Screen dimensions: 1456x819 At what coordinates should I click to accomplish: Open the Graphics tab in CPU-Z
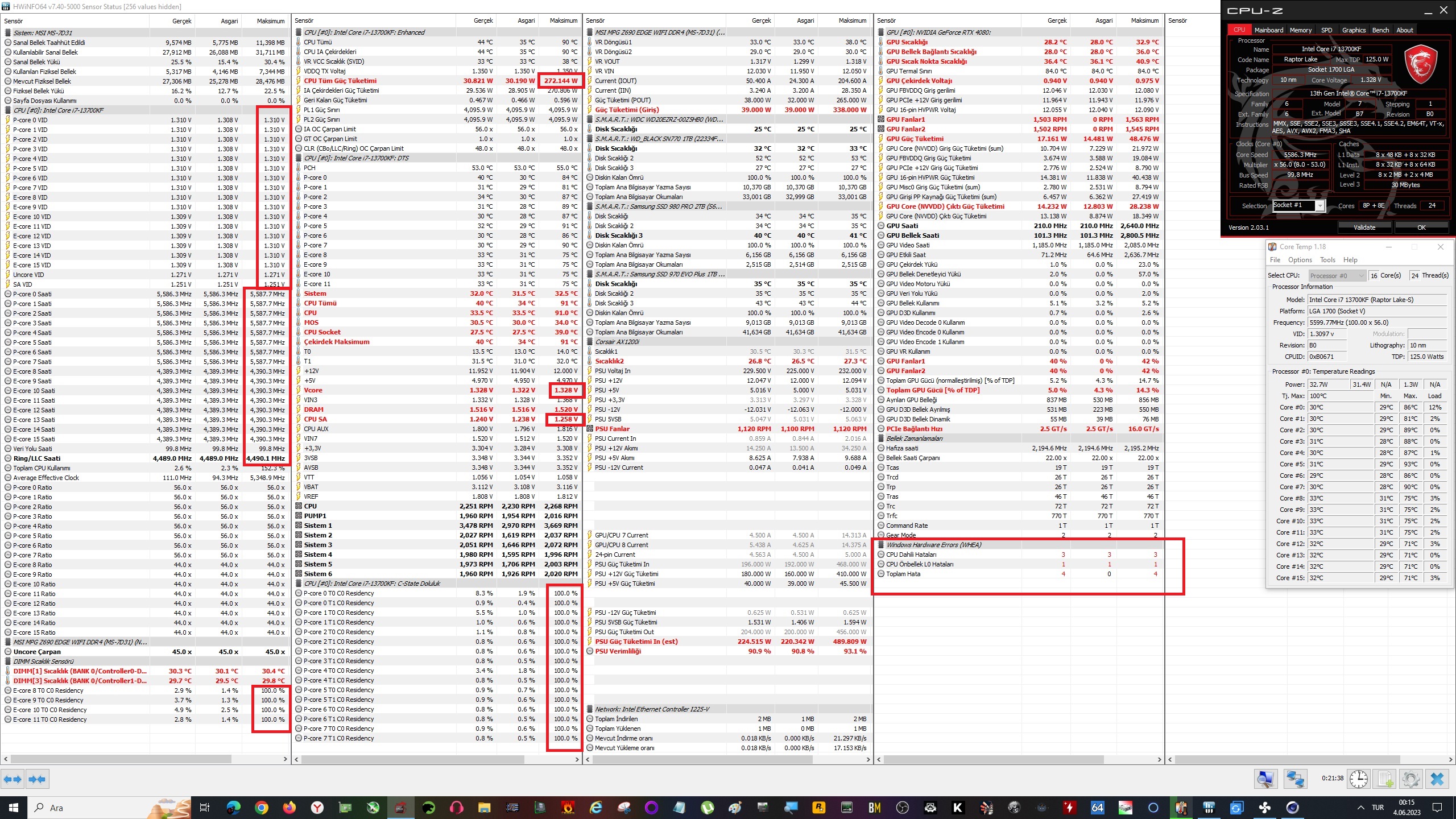pyautogui.click(x=1354, y=30)
